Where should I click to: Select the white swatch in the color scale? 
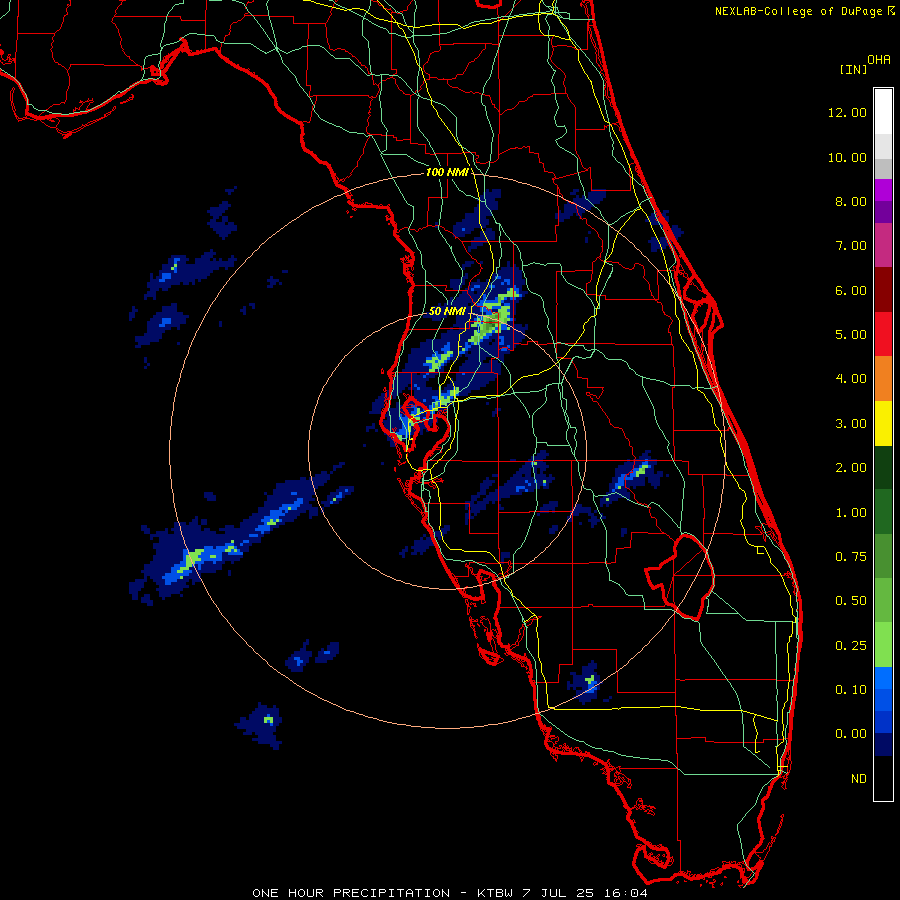pyautogui.click(x=883, y=112)
